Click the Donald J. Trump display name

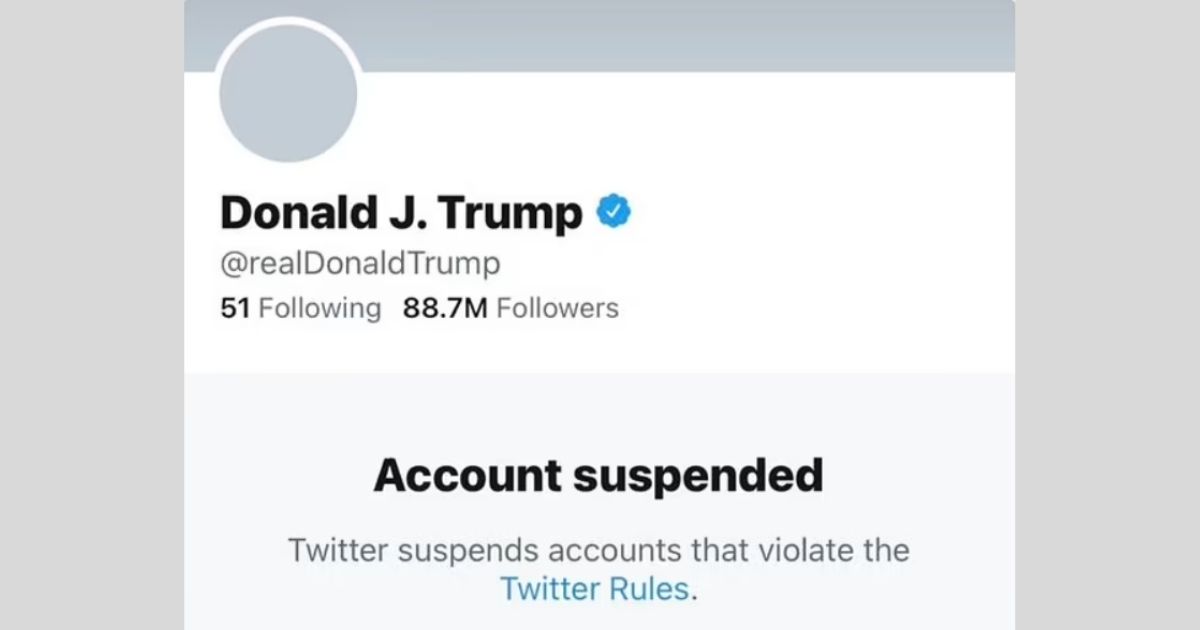pos(401,213)
